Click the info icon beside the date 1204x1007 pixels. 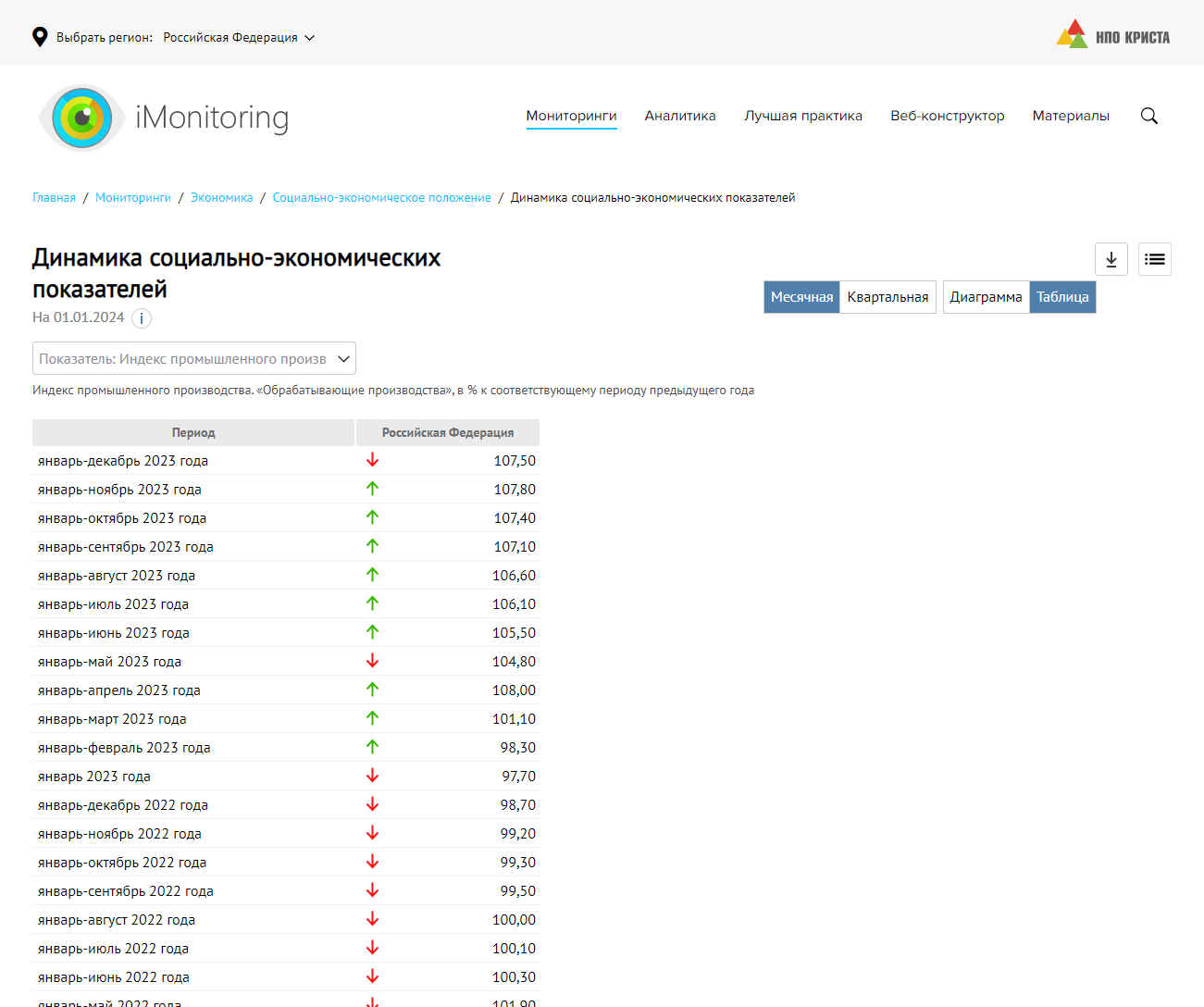142,318
